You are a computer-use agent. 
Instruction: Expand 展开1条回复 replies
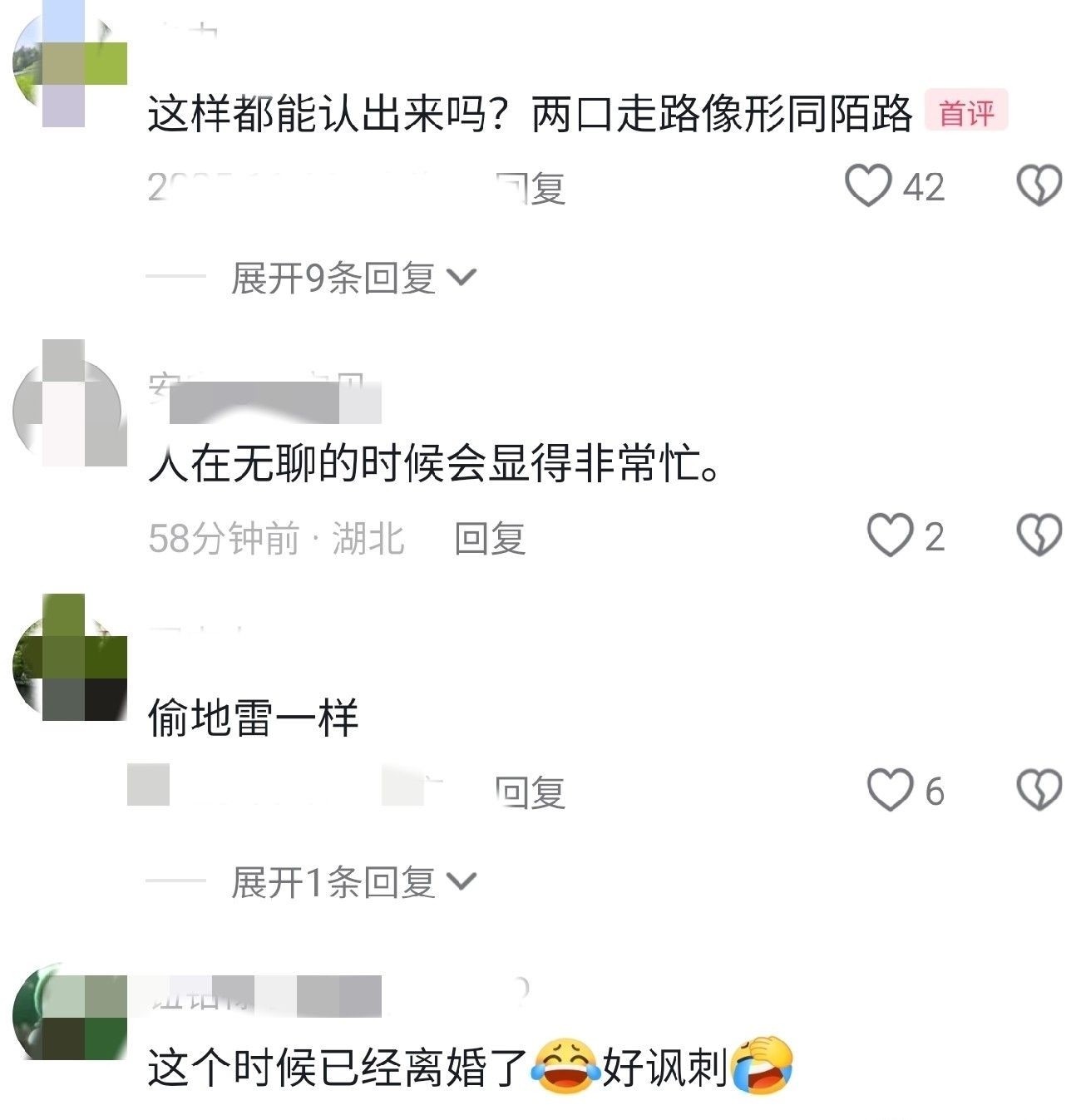tap(353, 881)
